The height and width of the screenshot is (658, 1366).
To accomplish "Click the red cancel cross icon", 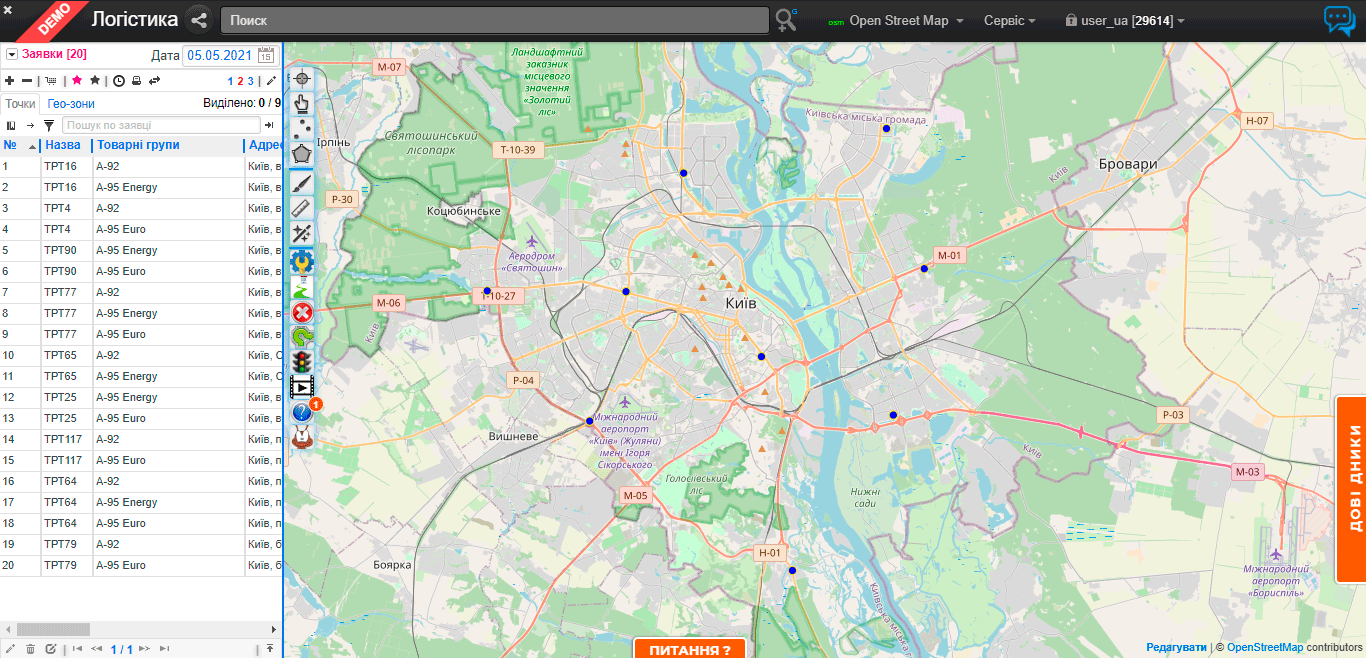I will pyautogui.click(x=301, y=312).
